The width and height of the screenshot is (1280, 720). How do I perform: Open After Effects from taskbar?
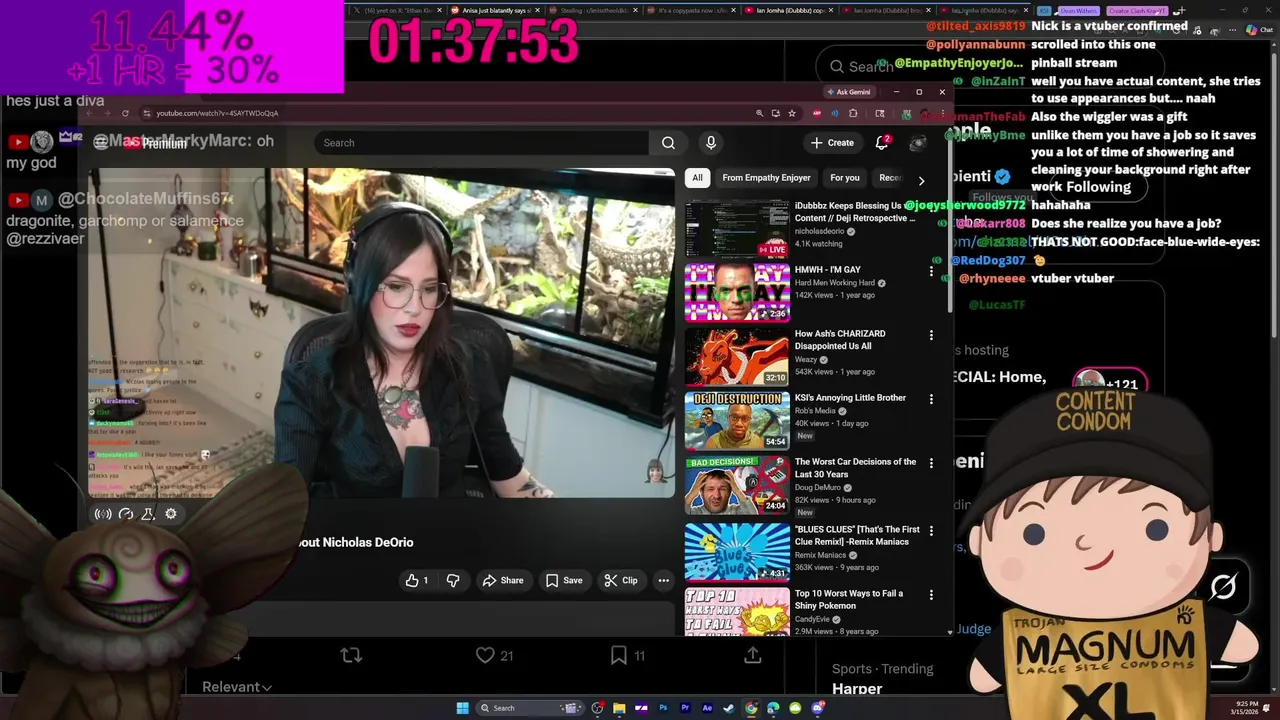707,708
